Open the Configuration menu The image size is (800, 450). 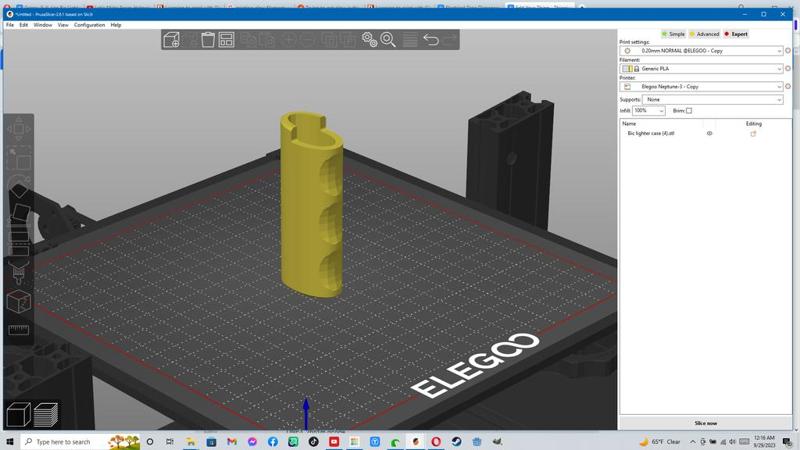89,25
